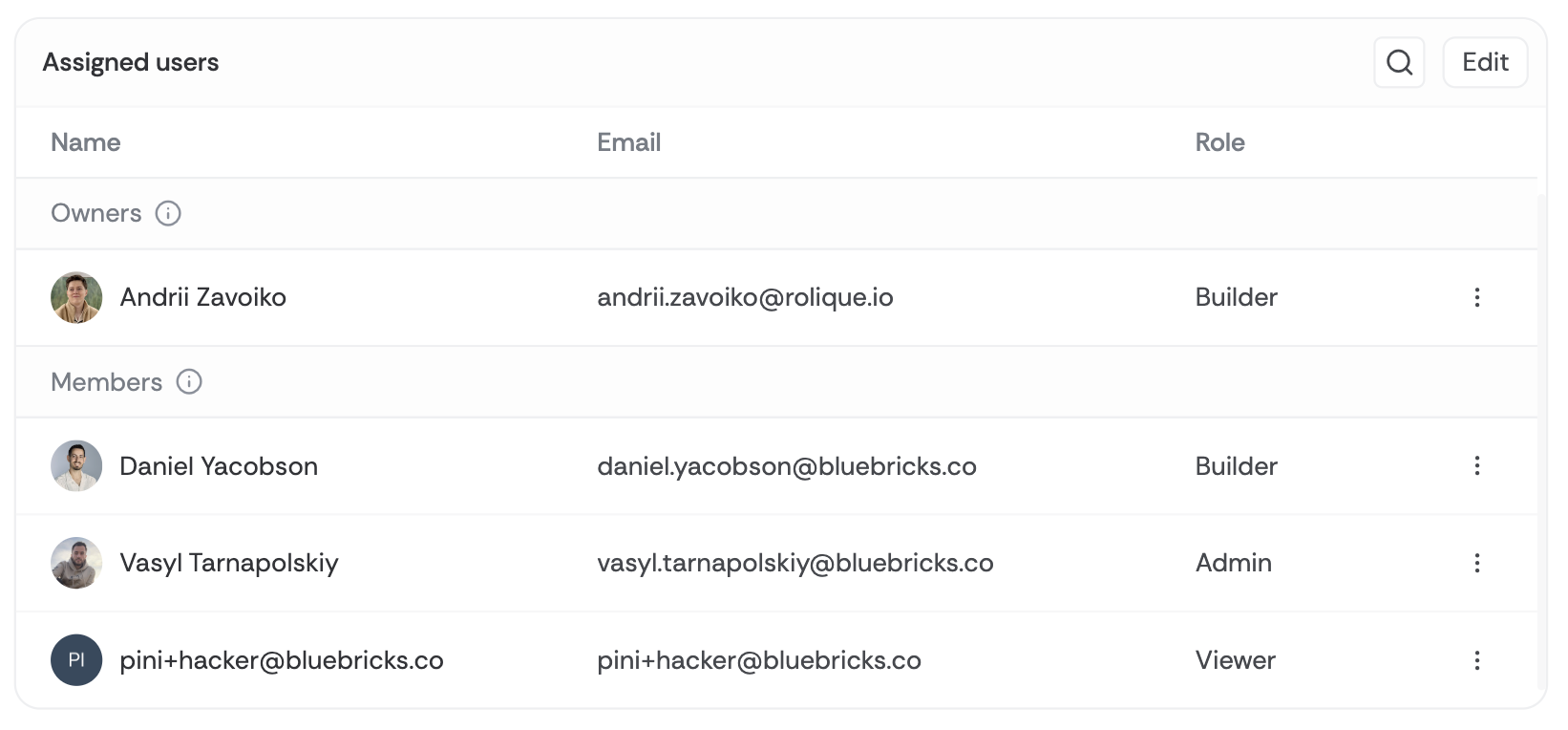Click Andrii Zavoiko's avatar photo
Viewport: 1568px width, 730px height.
[76, 297]
